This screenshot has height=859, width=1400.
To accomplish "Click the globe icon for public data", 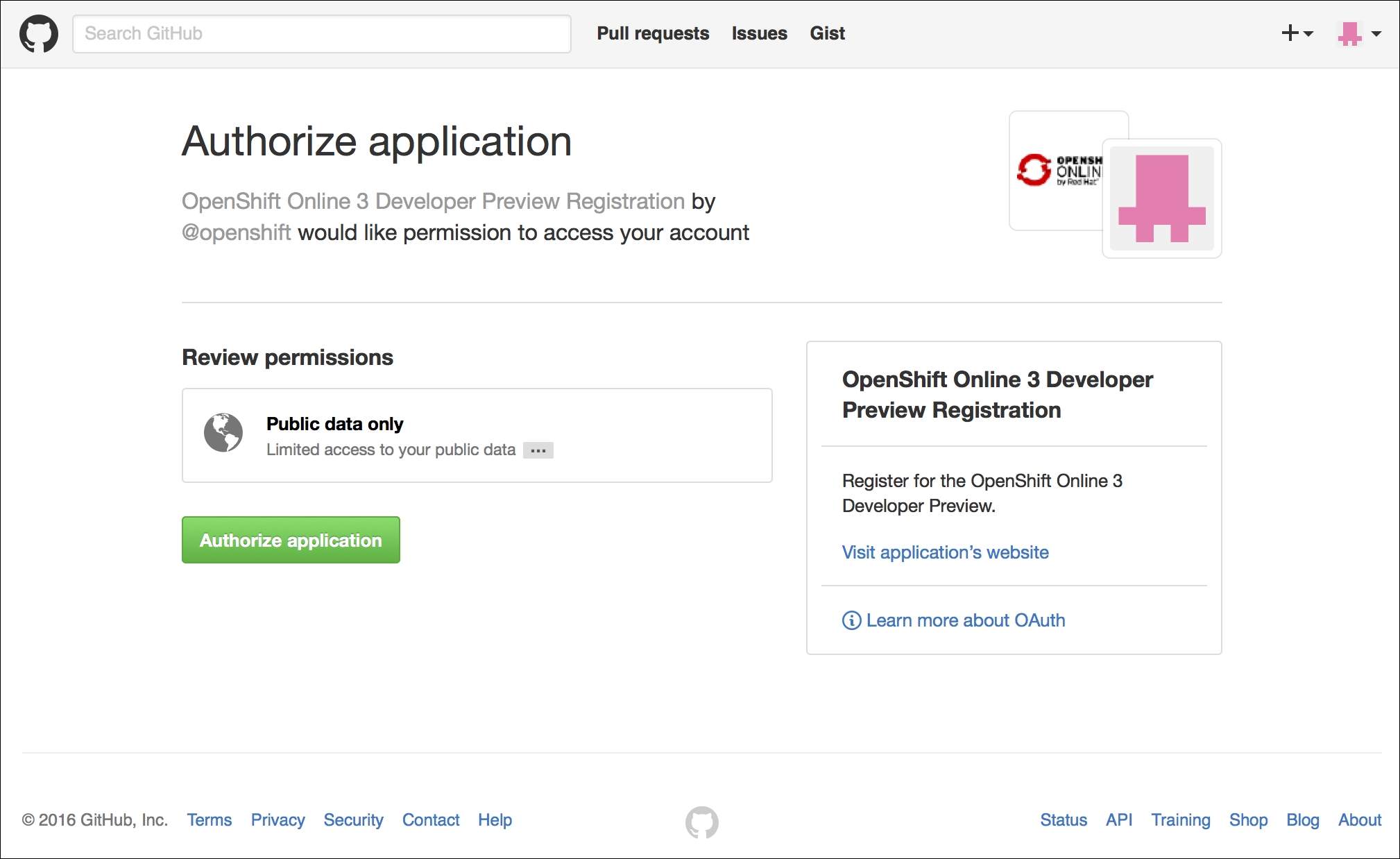I will 223,433.
